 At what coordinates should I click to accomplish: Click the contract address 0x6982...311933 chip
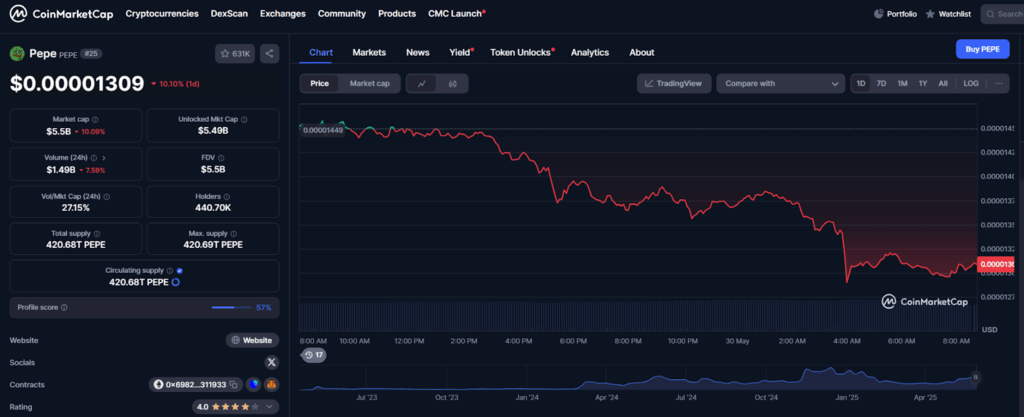pyautogui.click(x=196, y=385)
